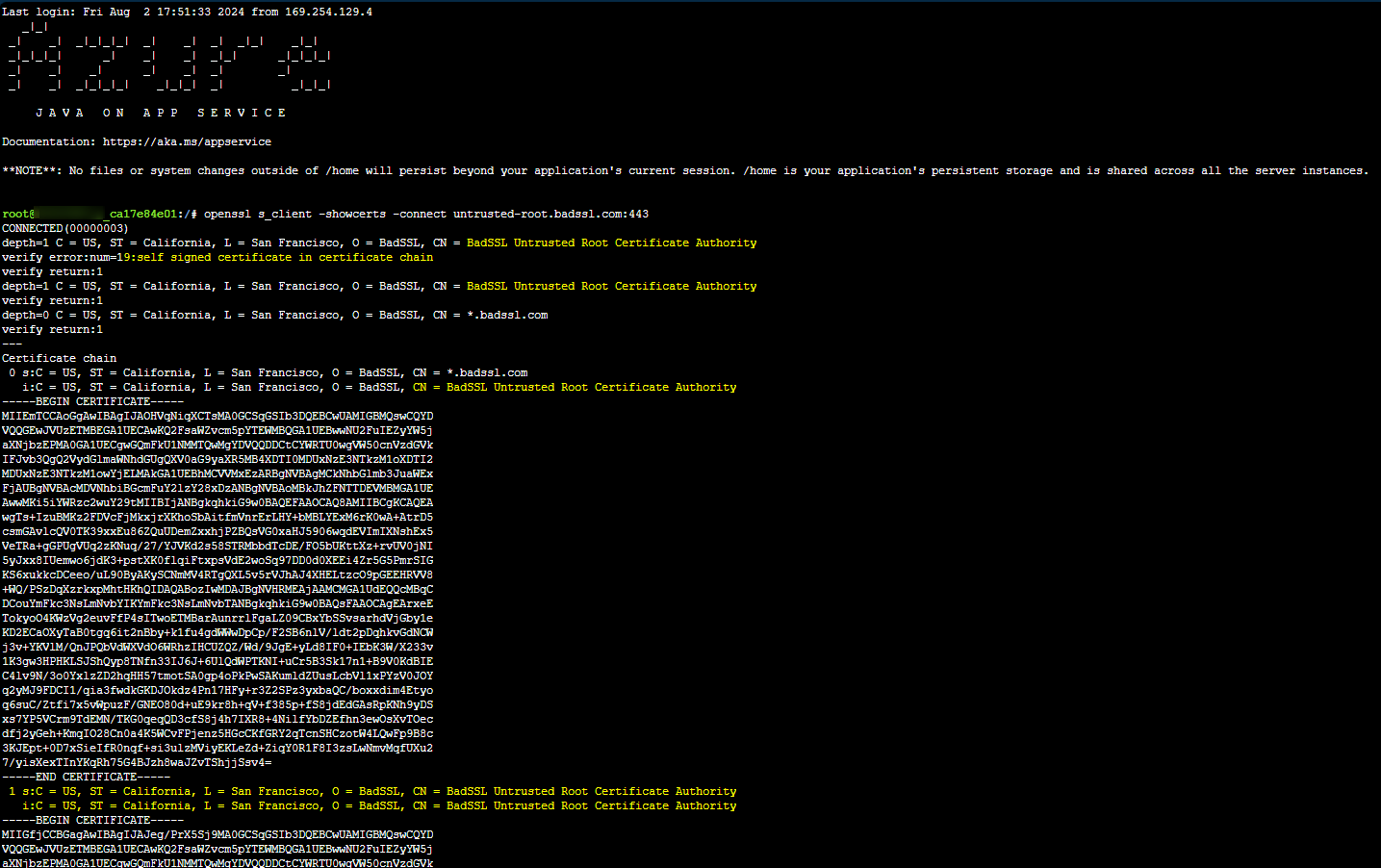Click base64 line starting 'q2yMJ9FDCI1/qia3fwdkGKDJ'
1381x868 pixels.
217,690
